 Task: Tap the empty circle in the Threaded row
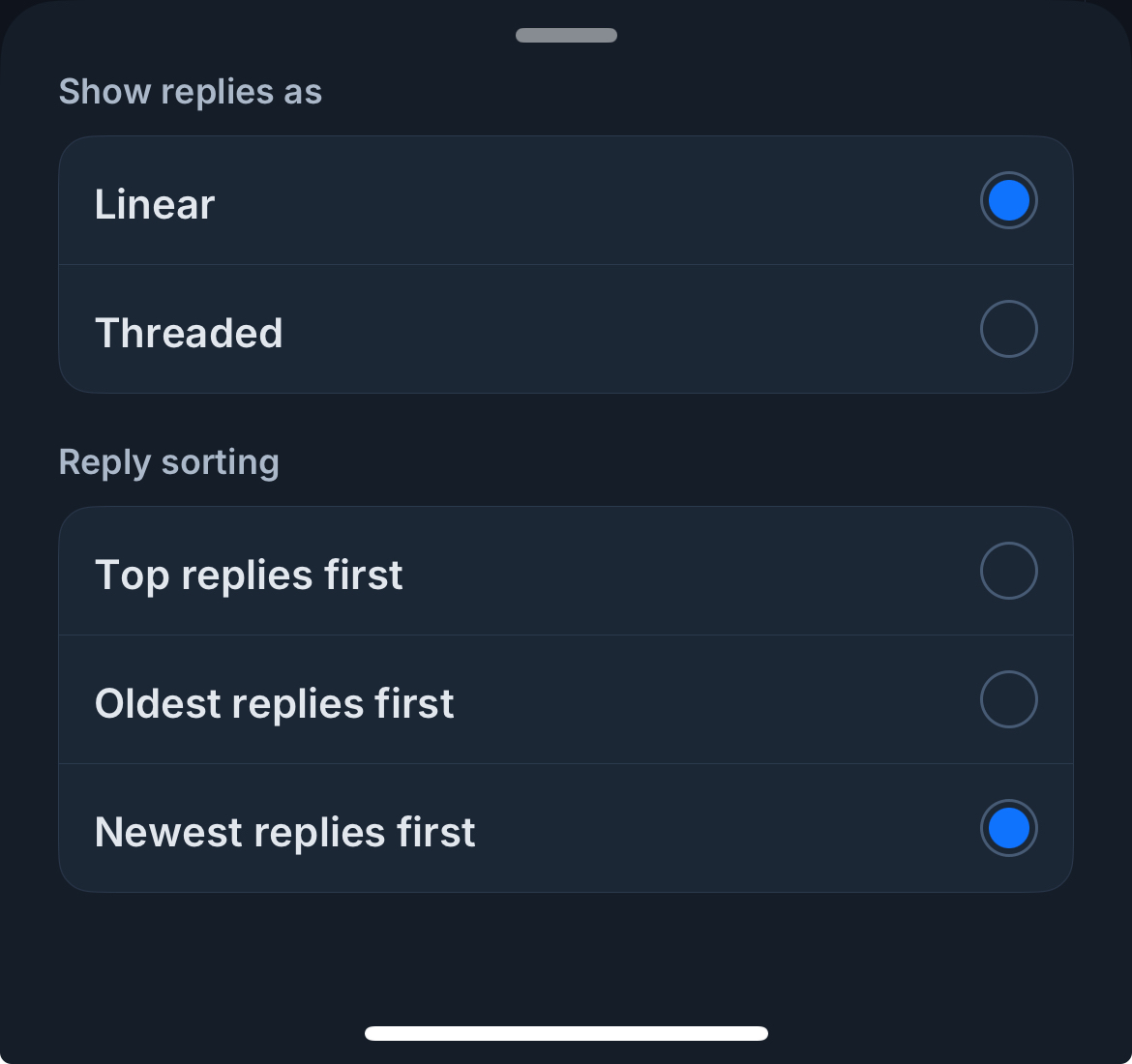tap(1008, 330)
